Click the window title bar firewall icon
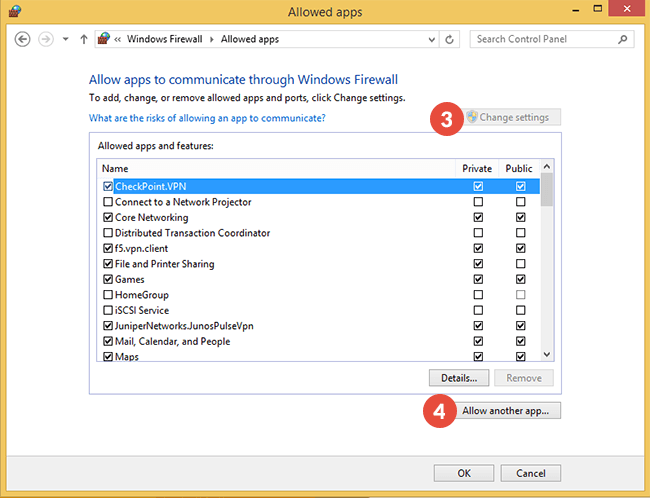 click(x=15, y=11)
